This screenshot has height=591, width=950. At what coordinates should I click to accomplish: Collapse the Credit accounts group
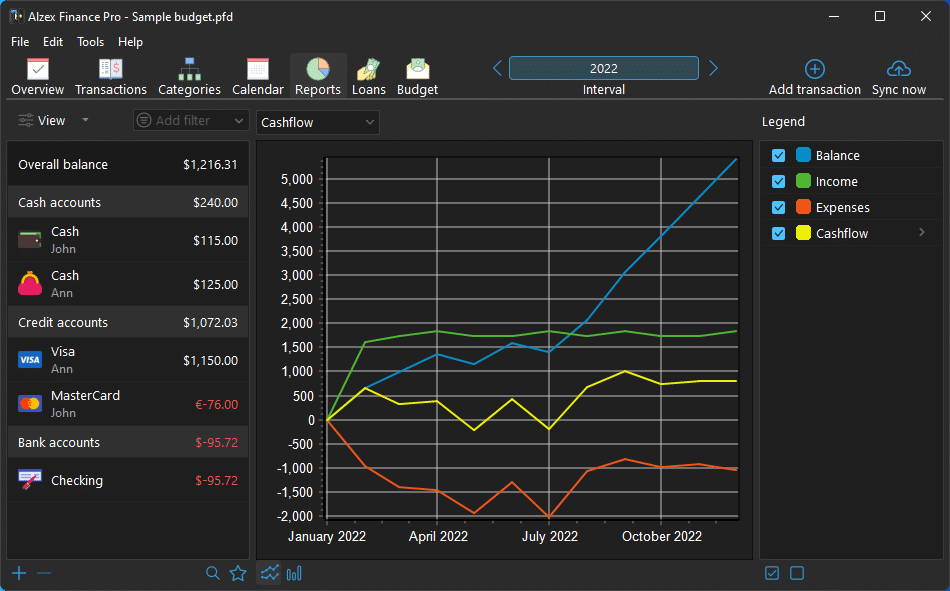point(128,322)
